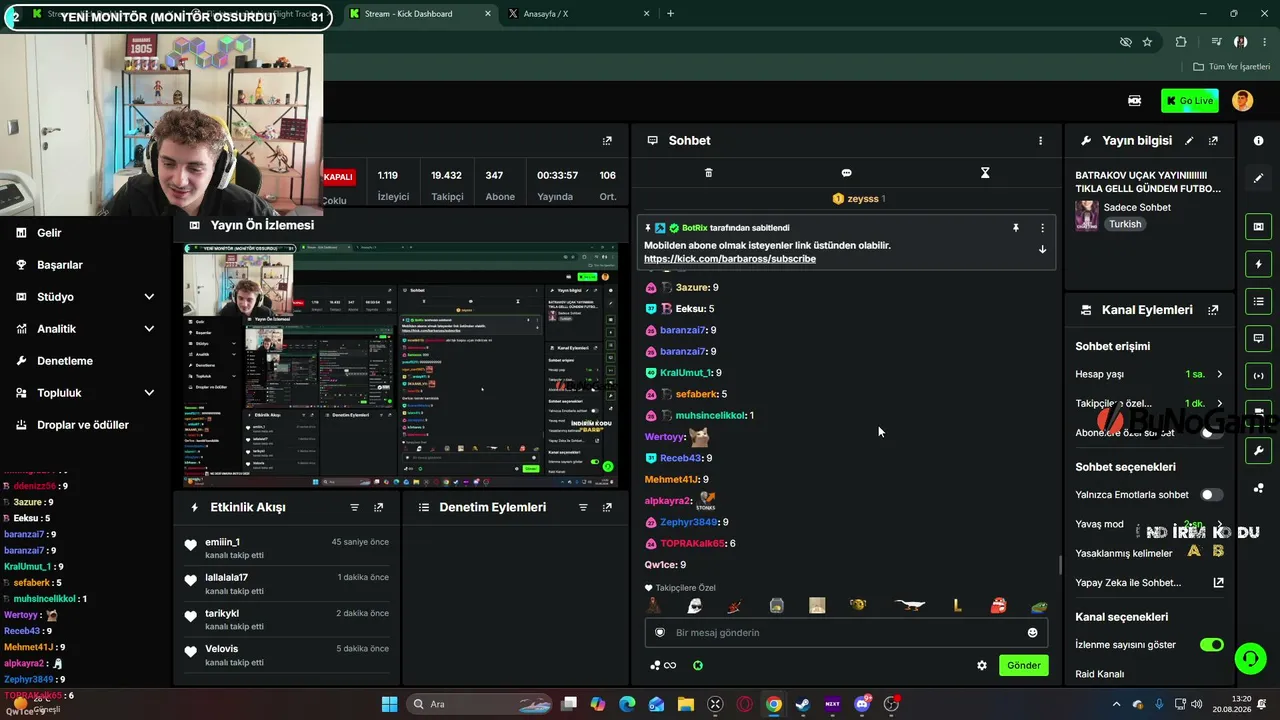Image resolution: width=1280 pixels, height=720 pixels.
Task: Filter the Denetim Eylemleri list
Action: pyautogui.click(x=583, y=507)
